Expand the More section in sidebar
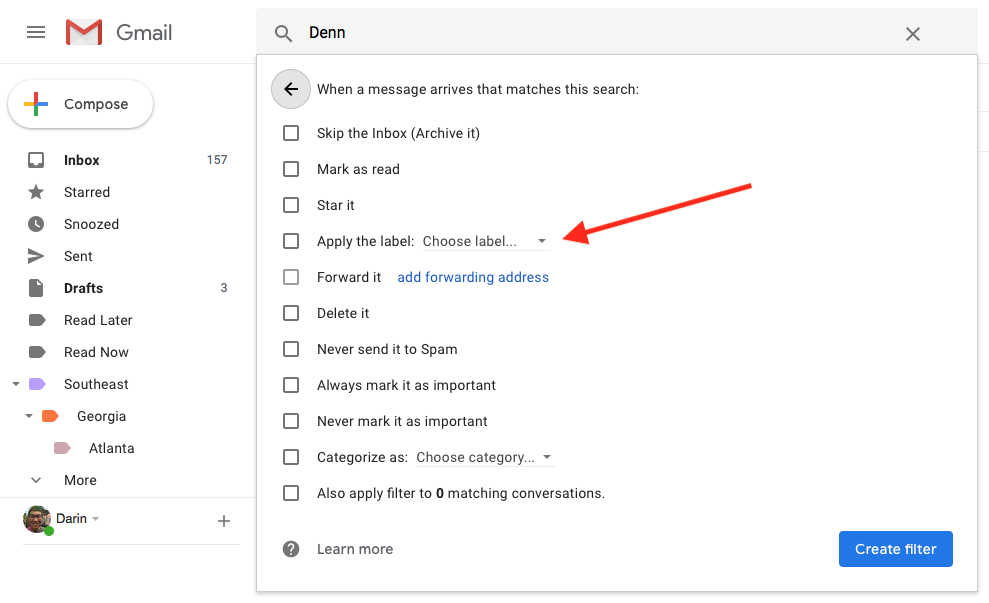989x603 pixels. (36, 480)
